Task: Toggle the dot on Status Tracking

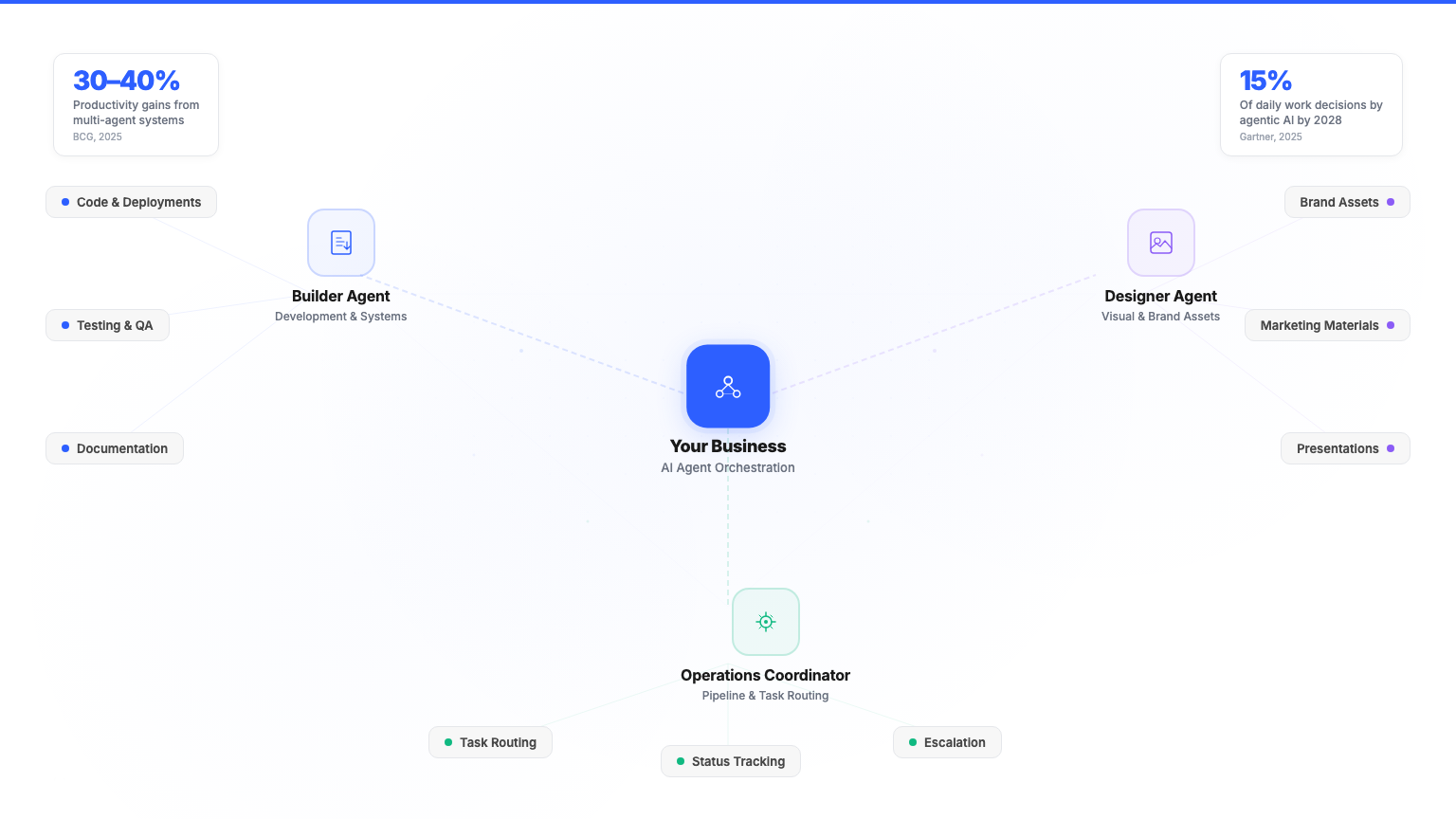Action: (680, 761)
